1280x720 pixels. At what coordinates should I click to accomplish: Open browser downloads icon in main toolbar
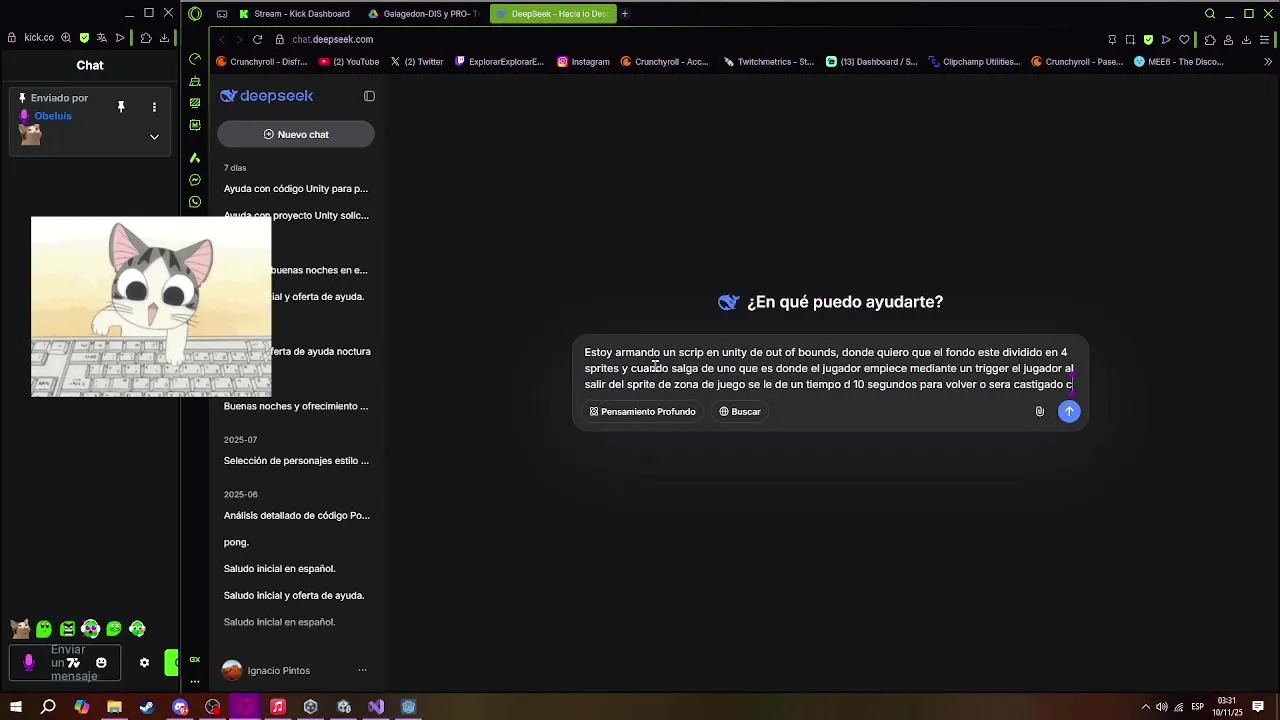[x=1246, y=39]
